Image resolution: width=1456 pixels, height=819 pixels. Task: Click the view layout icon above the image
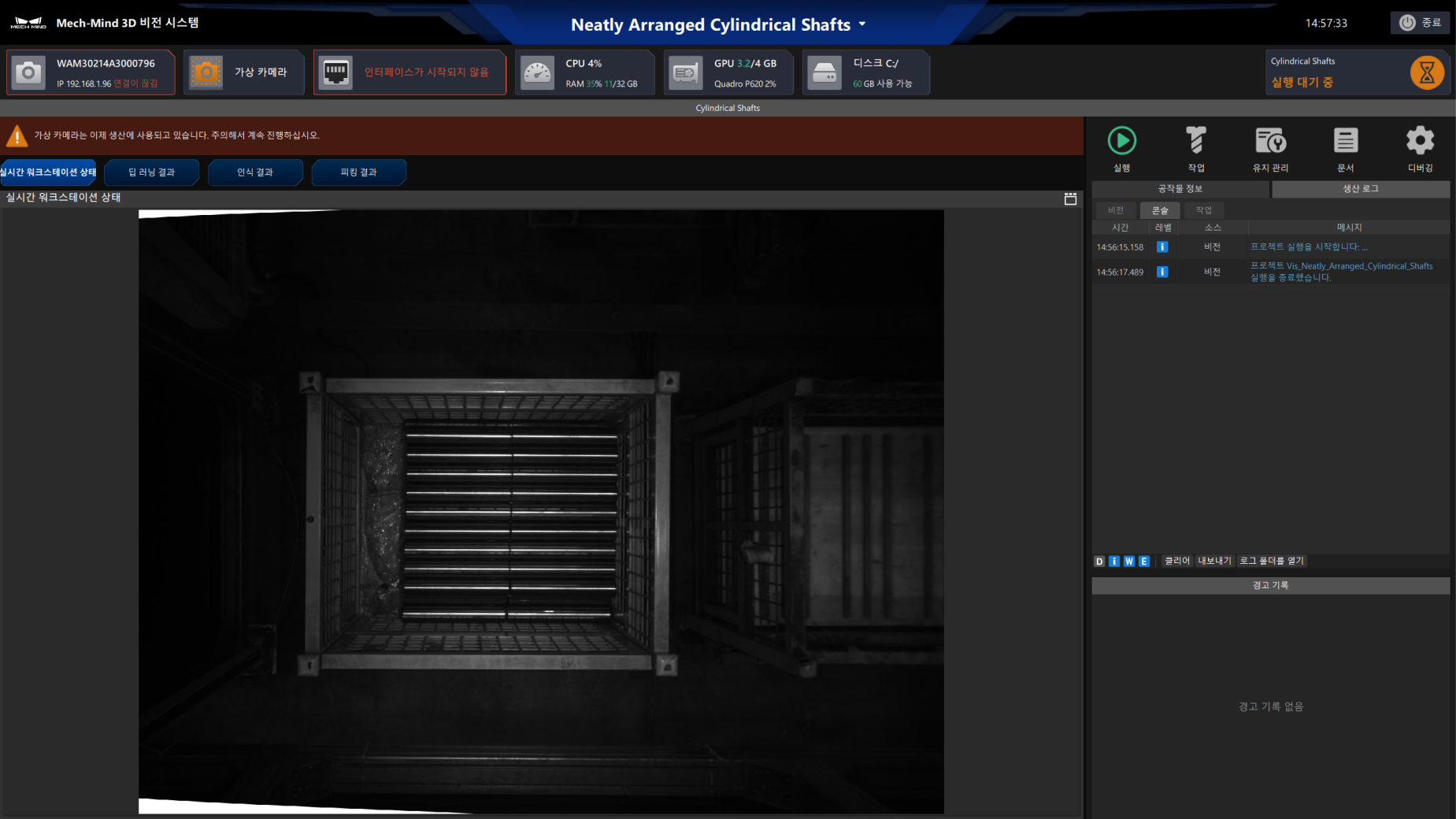(x=1070, y=198)
